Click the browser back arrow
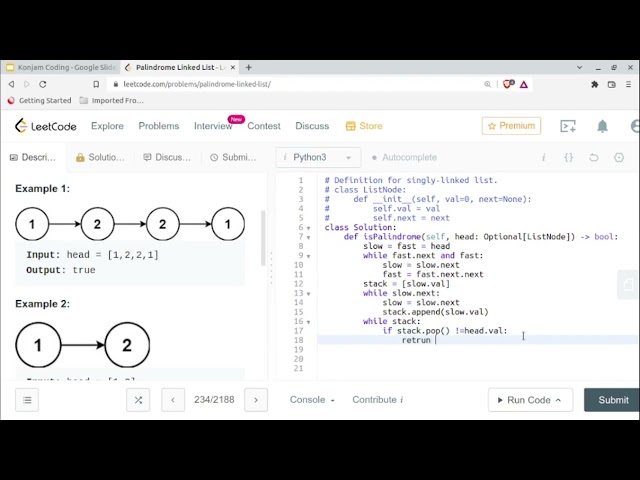This screenshot has width=640, height=480. pos(11,84)
